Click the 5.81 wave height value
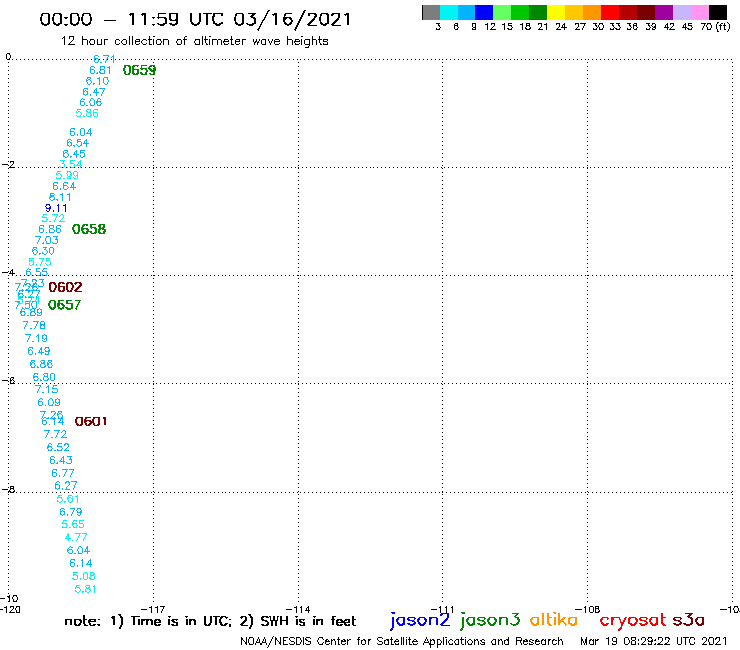Viewport: 740px width, 650px height. point(85,589)
